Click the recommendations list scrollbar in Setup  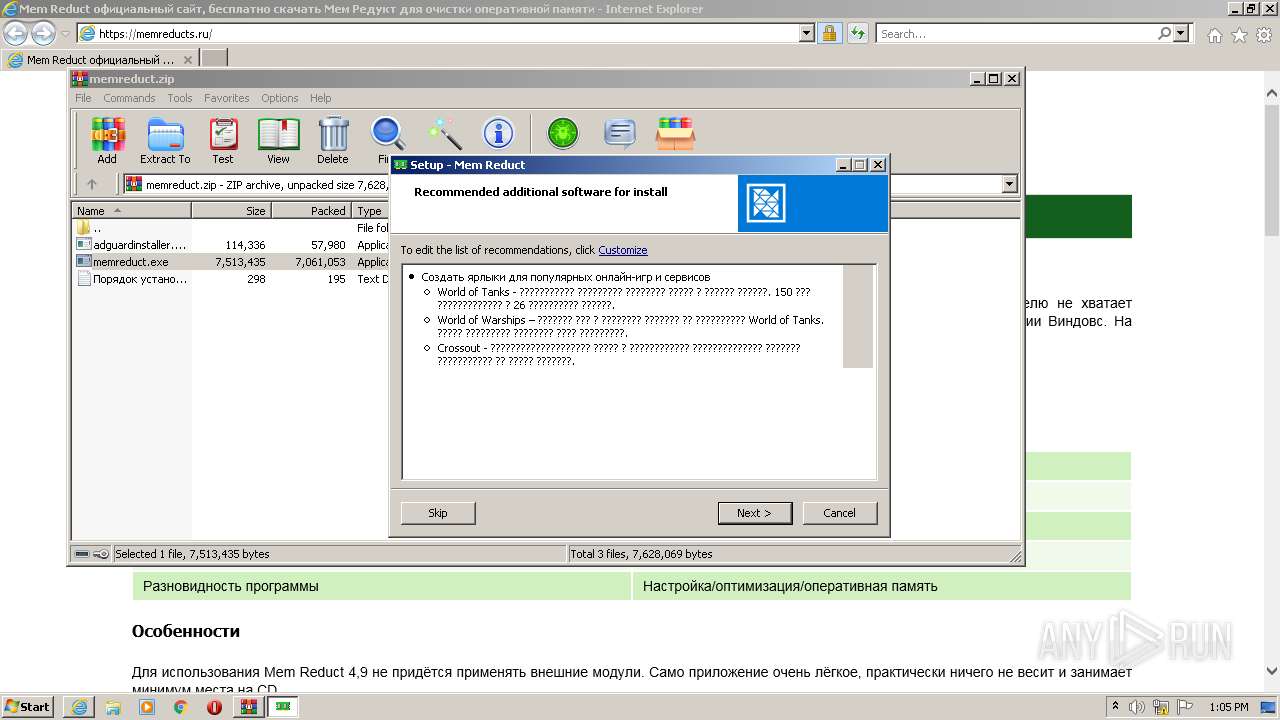tap(858, 317)
